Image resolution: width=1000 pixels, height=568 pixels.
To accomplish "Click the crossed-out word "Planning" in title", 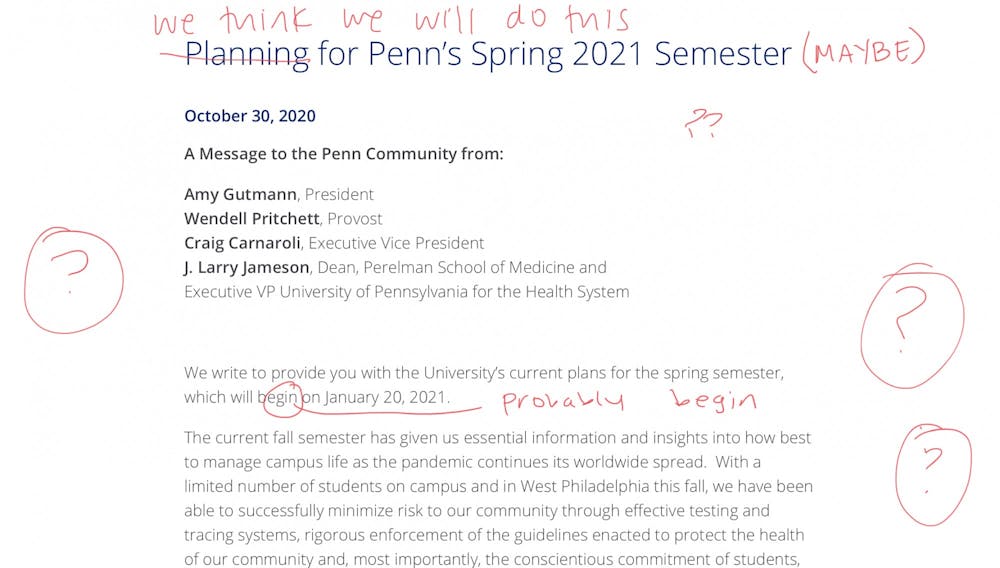I will [246, 53].
